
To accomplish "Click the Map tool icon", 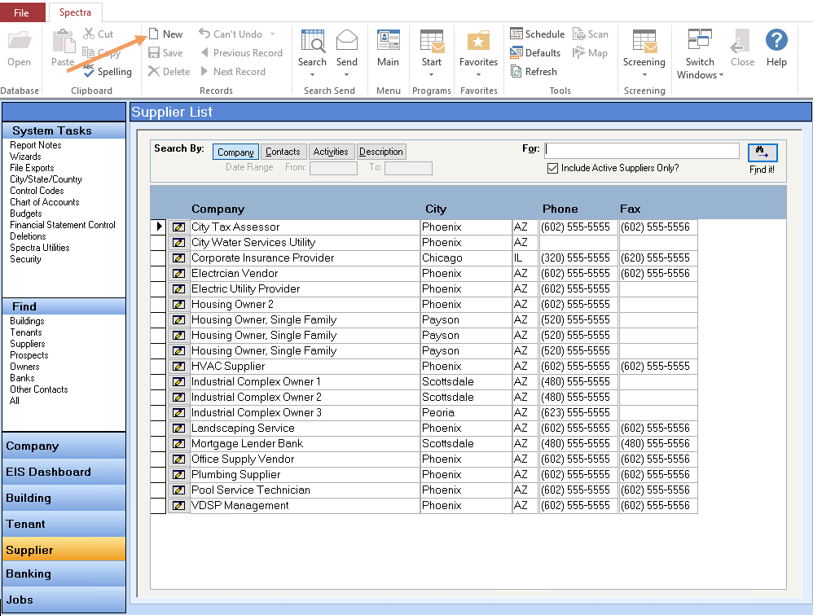I will 579,53.
